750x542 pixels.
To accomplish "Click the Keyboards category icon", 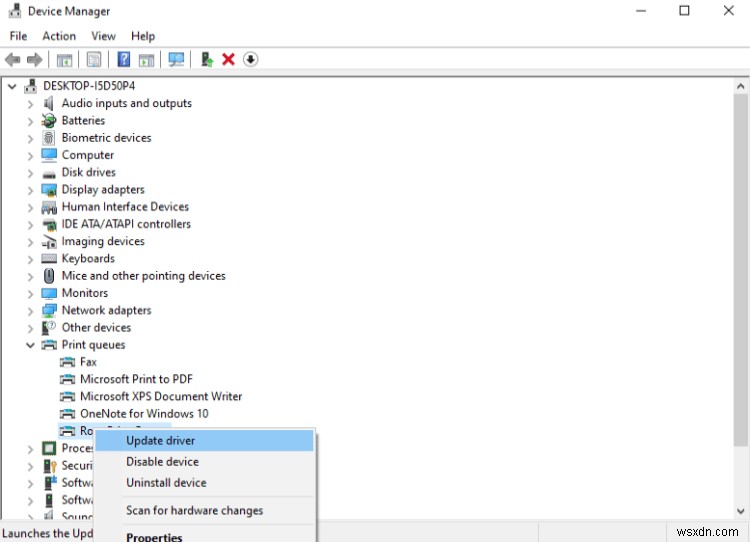I will coord(49,259).
